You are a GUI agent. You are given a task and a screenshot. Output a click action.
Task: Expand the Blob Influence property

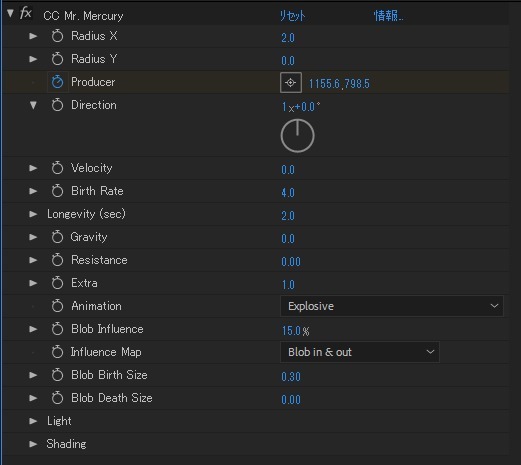tap(33, 329)
